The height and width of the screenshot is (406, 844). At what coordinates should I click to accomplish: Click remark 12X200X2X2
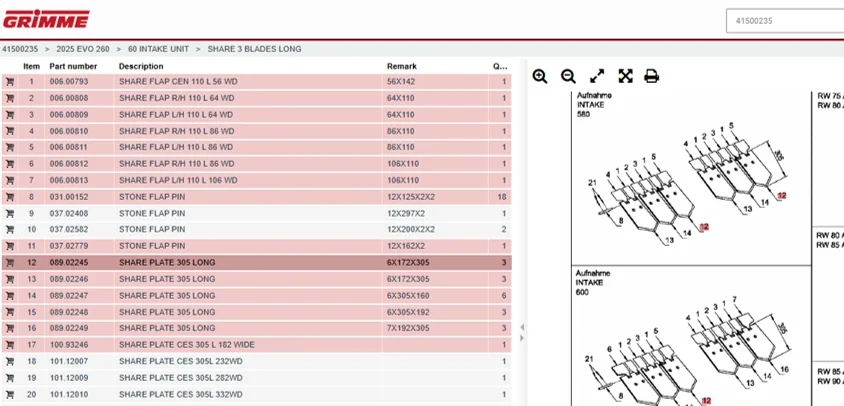[411, 229]
